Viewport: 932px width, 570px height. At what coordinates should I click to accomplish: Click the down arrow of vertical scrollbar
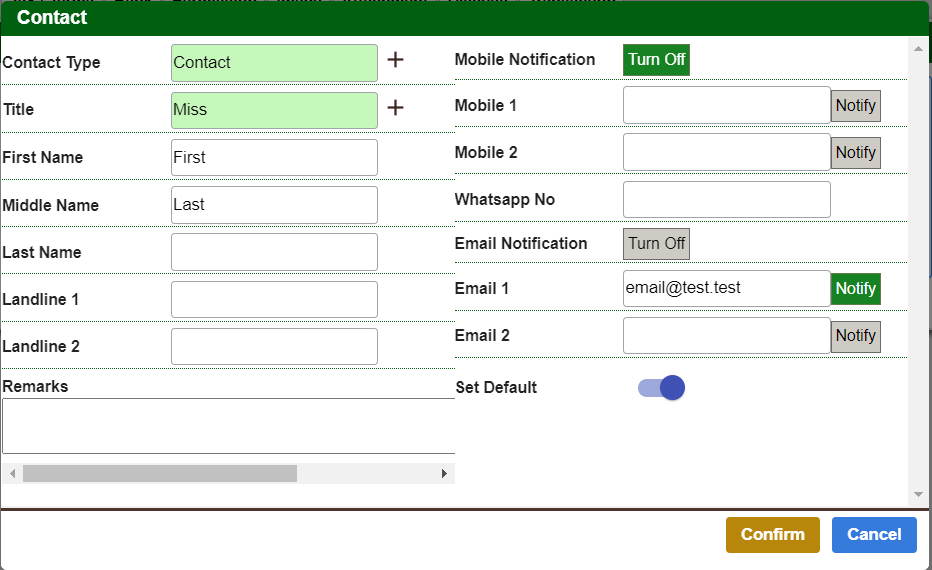pyautogui.click(x=918, y=495)
